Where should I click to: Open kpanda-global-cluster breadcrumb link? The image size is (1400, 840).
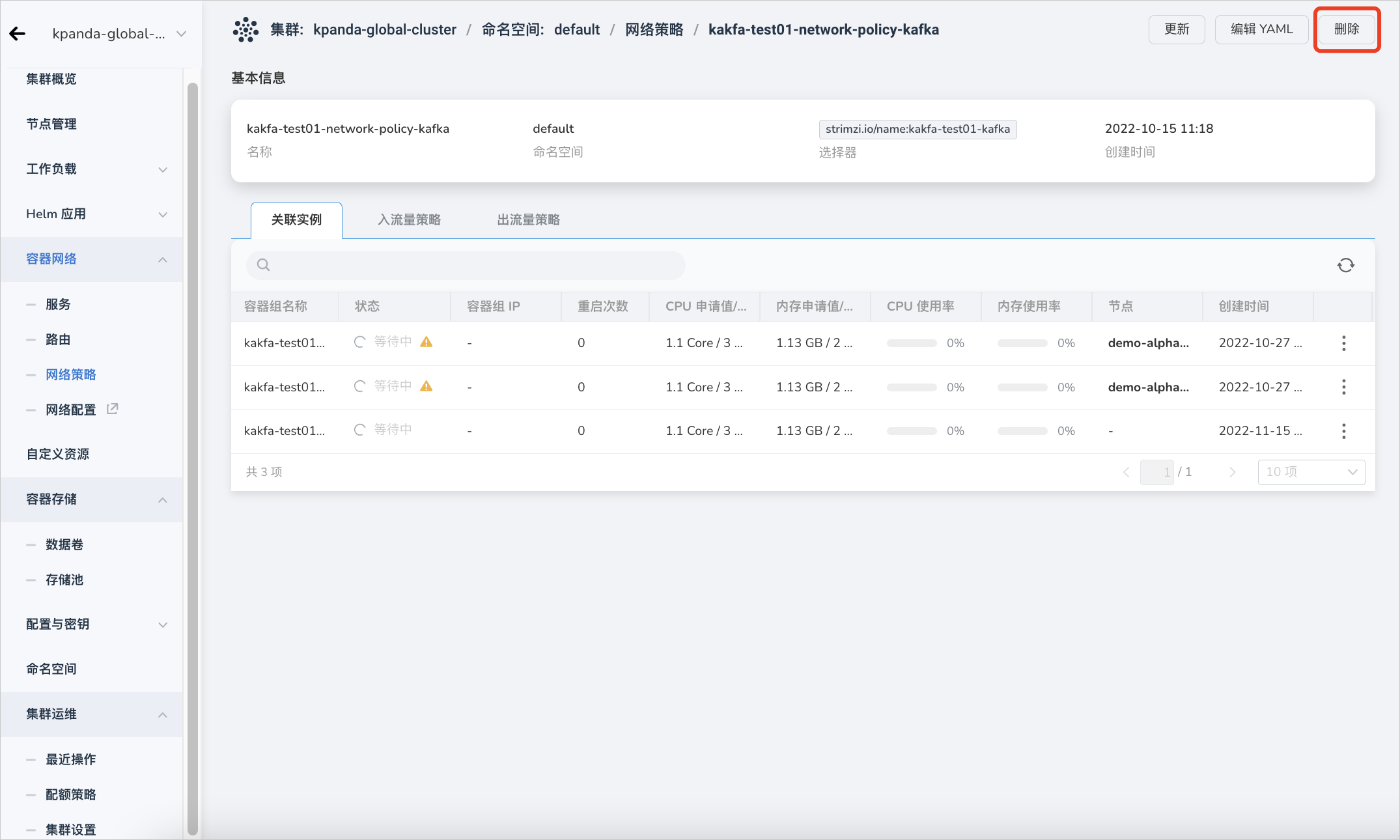pyautogui.click(x=384, y=30)
